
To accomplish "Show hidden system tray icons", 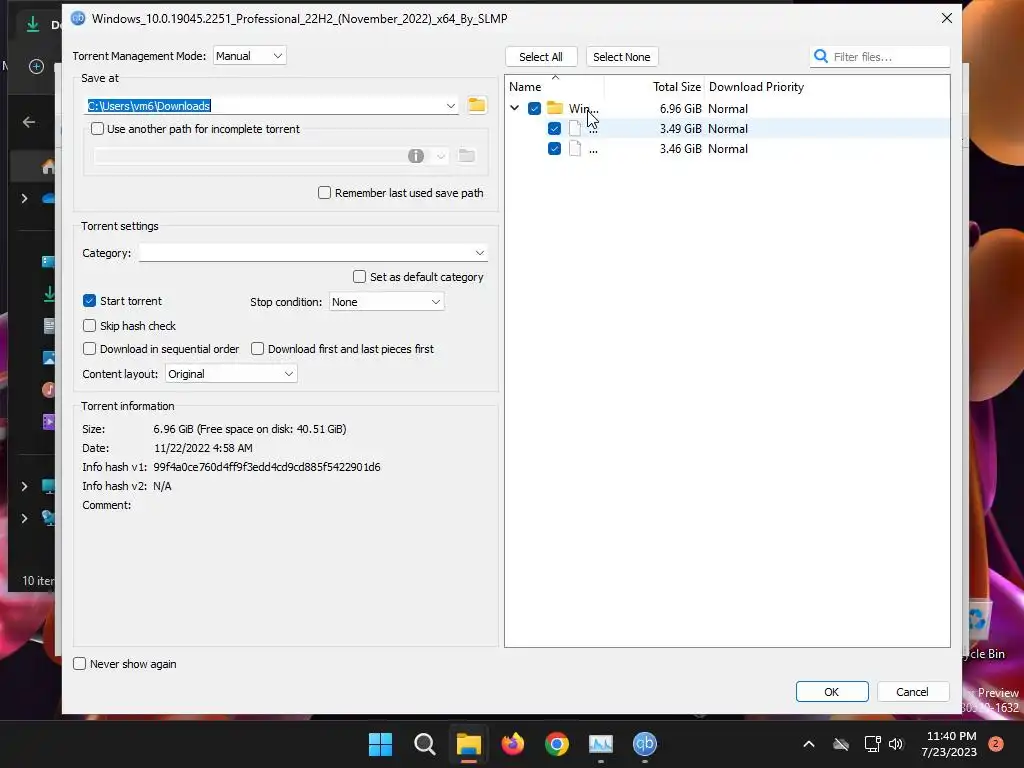I will (x=808, y=744).
